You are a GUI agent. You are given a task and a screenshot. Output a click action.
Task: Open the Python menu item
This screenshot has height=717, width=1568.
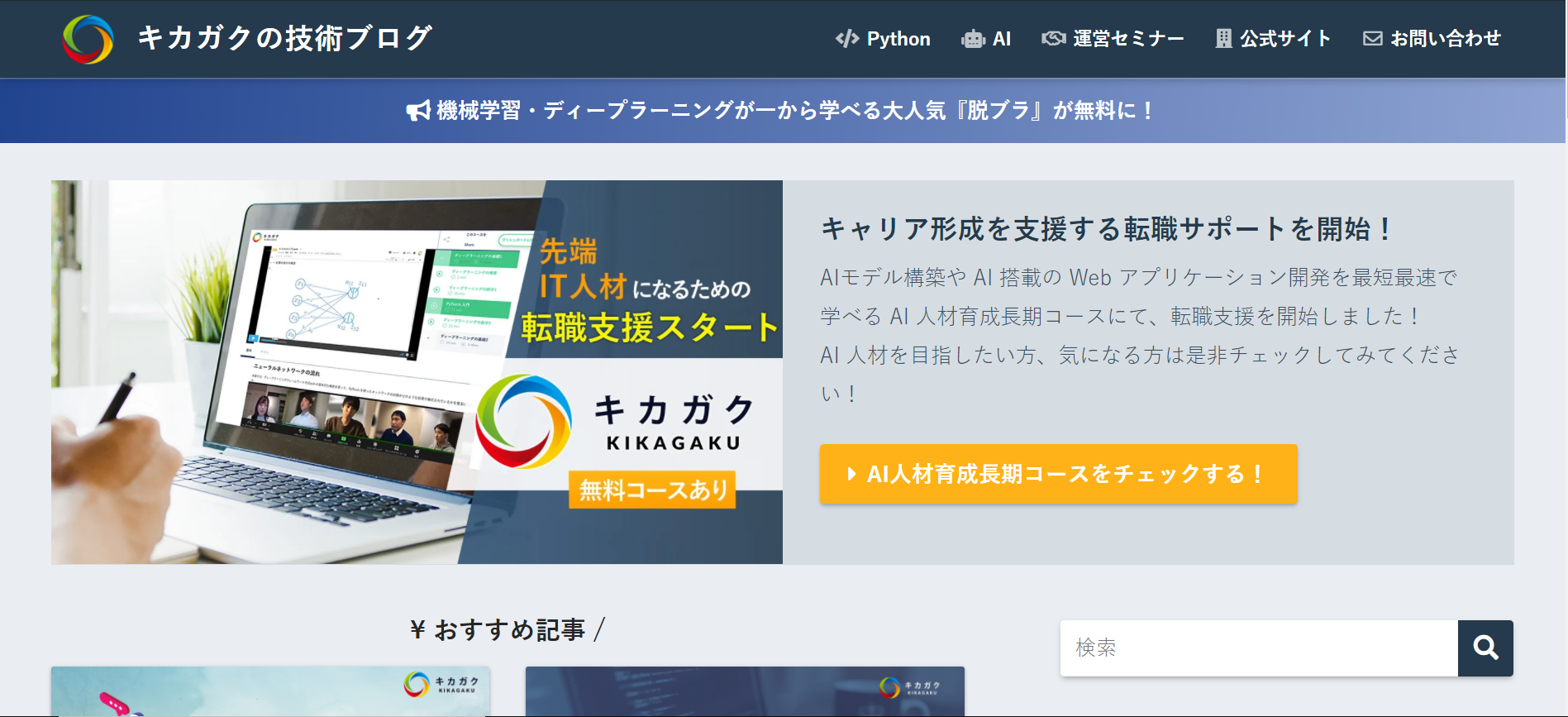point(898,39)
